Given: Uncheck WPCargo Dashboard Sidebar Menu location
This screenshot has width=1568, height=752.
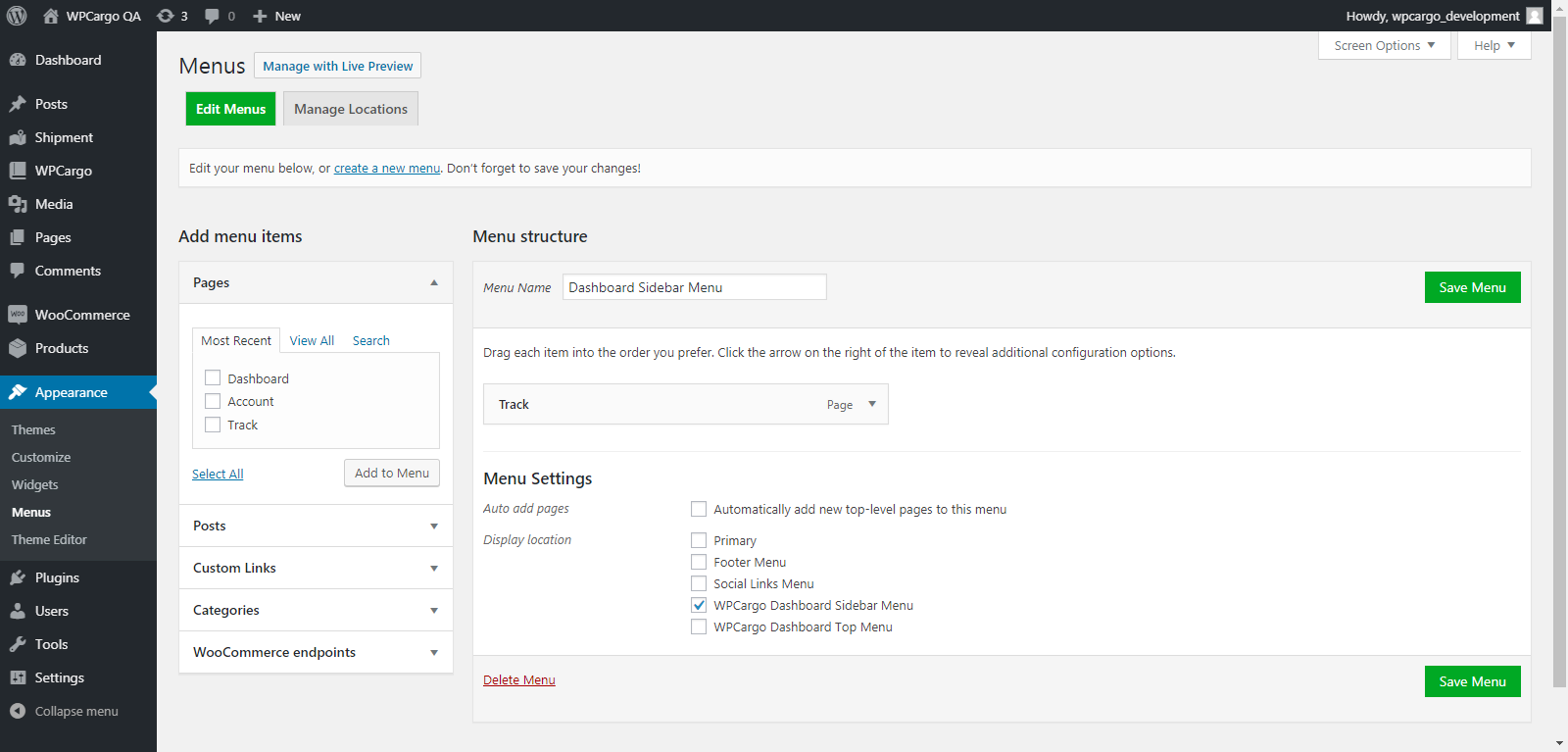Looking at the screenshot, I should coord(699,605).
